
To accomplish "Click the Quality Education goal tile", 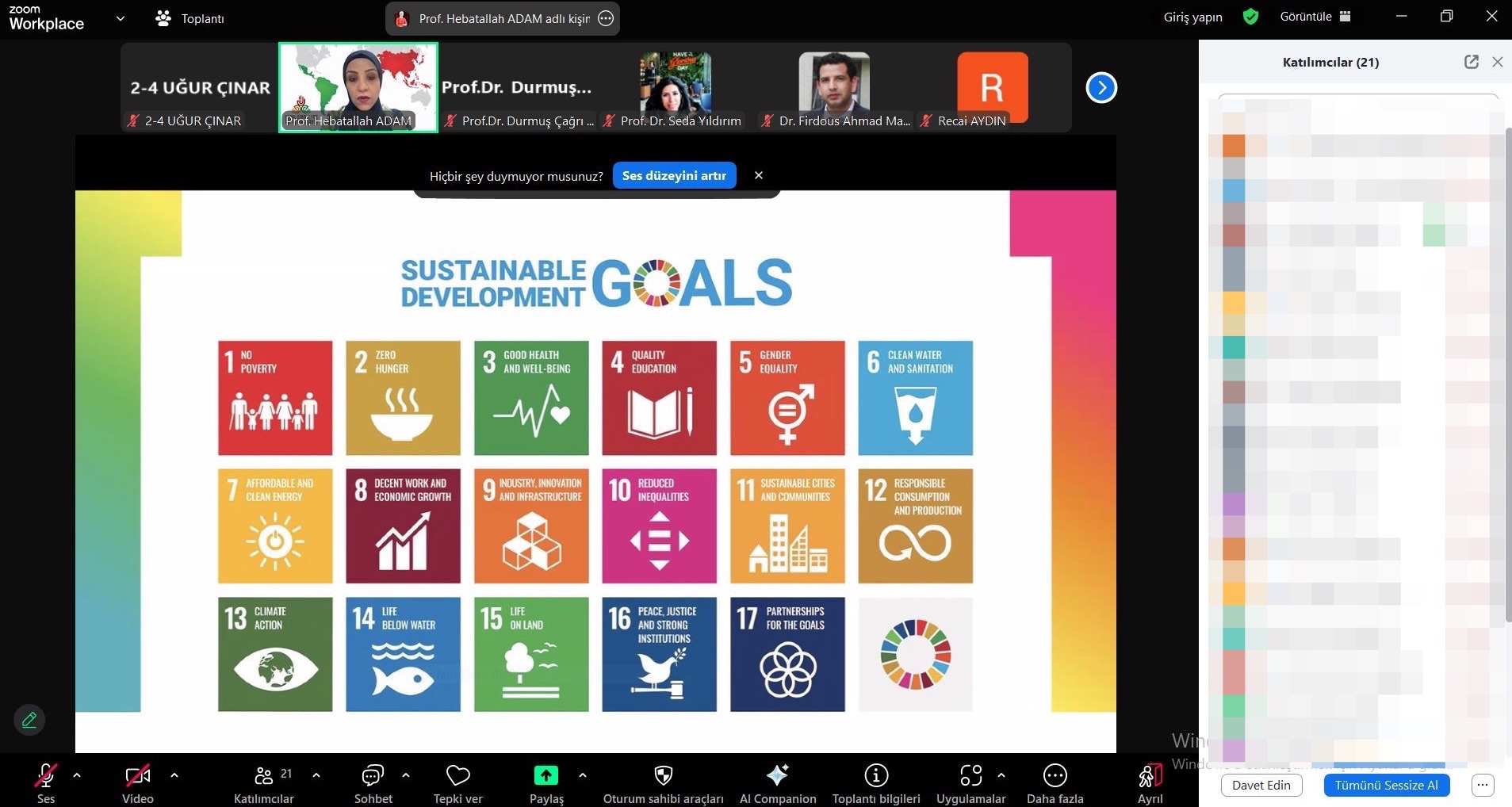I will pyautogui.click(x=659, y=398).
